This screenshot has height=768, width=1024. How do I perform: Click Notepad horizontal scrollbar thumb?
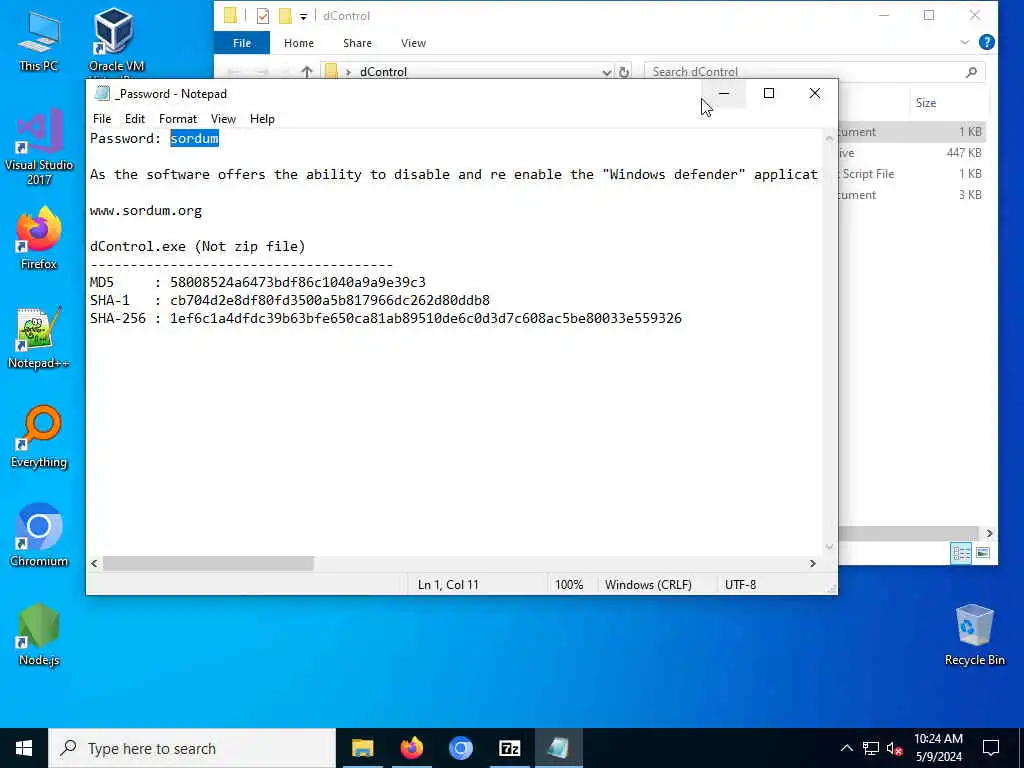(x=208, y=563)
